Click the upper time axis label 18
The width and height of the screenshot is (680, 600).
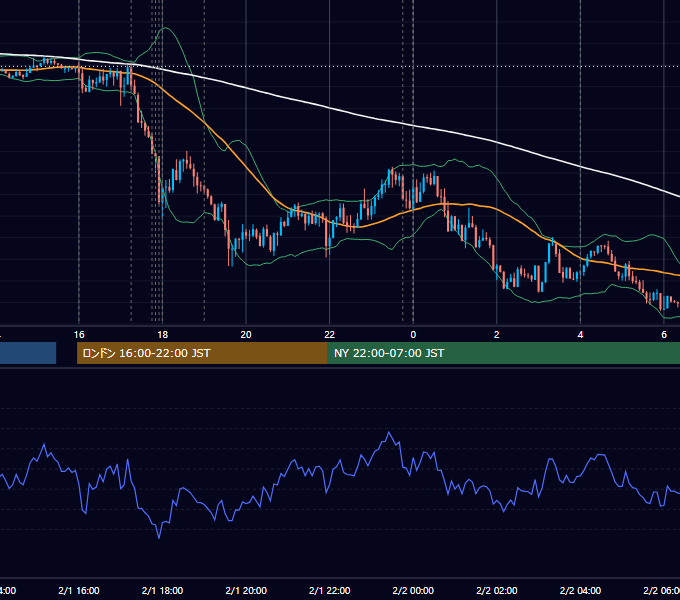click(162, 335)
